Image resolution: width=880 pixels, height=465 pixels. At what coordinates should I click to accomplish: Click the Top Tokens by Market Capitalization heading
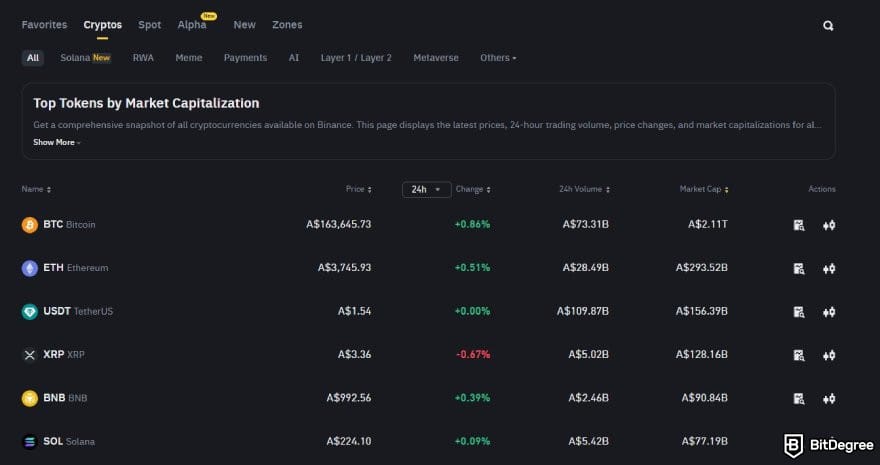tap(146, 103)
